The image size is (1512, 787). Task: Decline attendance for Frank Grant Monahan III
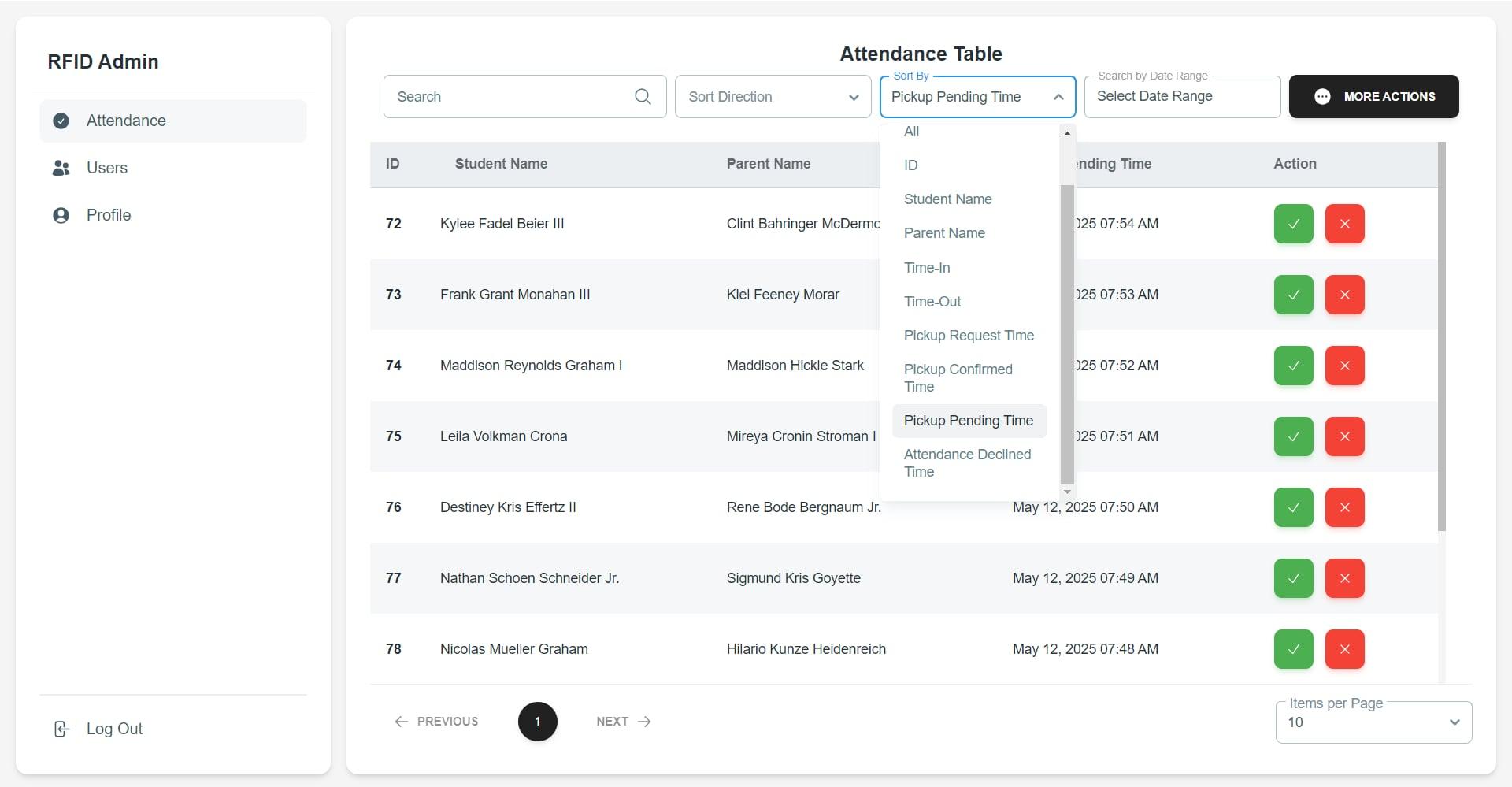tap(1344, 295)
